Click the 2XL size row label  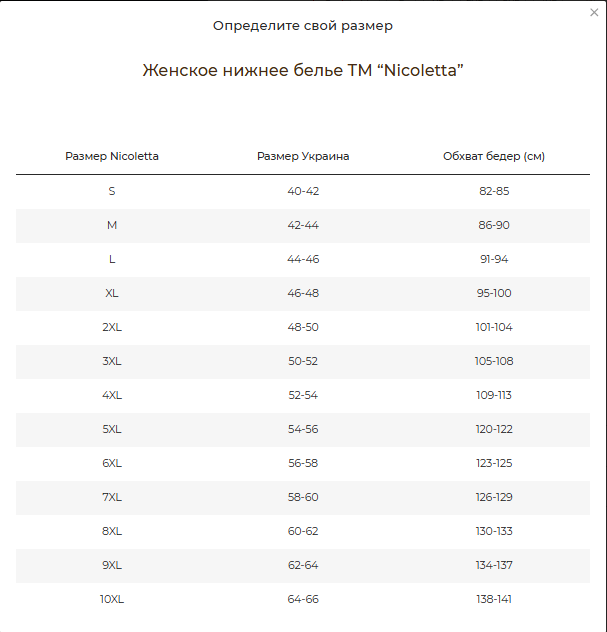click(x=112, y=327)
